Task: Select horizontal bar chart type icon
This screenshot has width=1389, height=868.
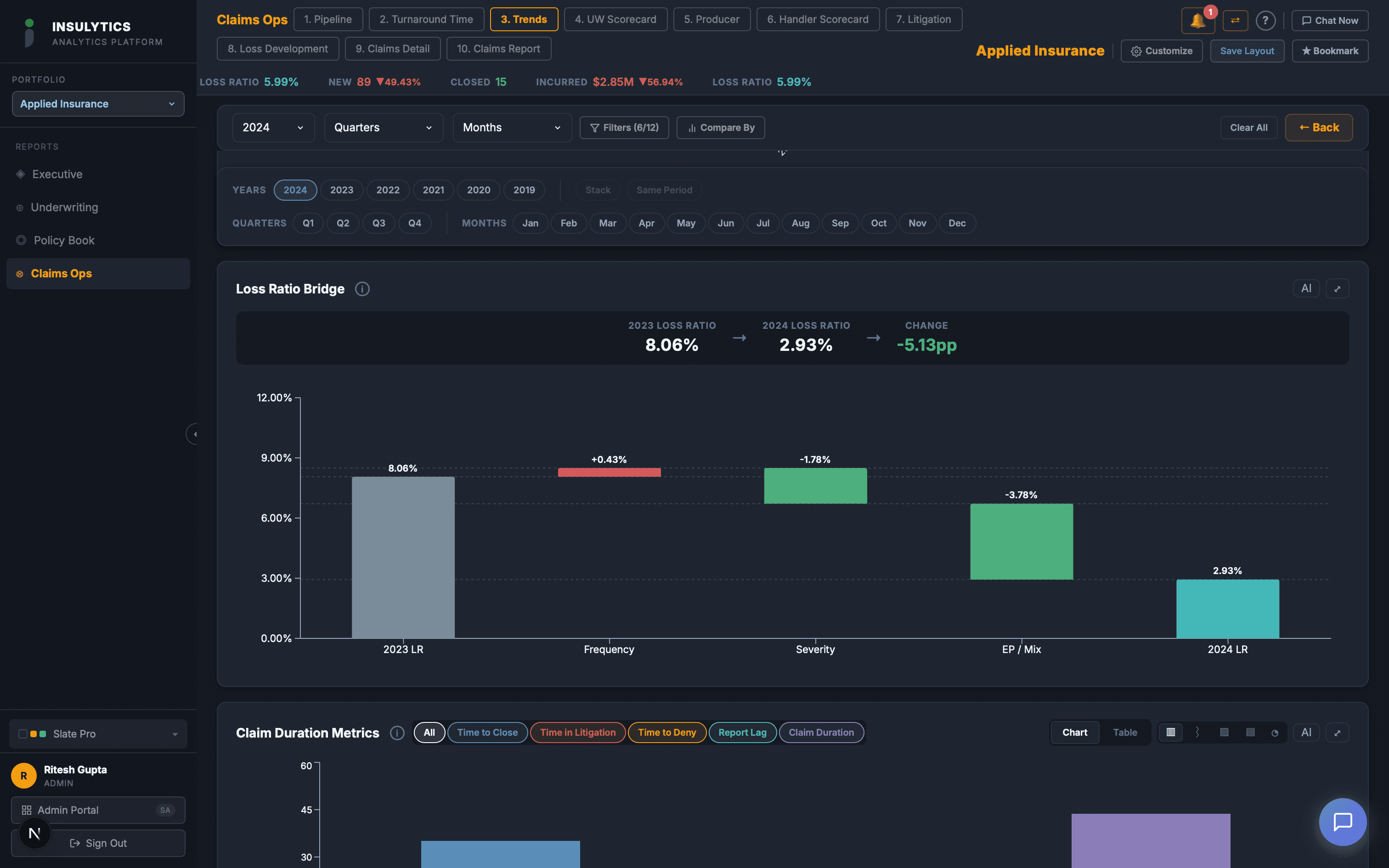Action: [x=1250, y=733]
